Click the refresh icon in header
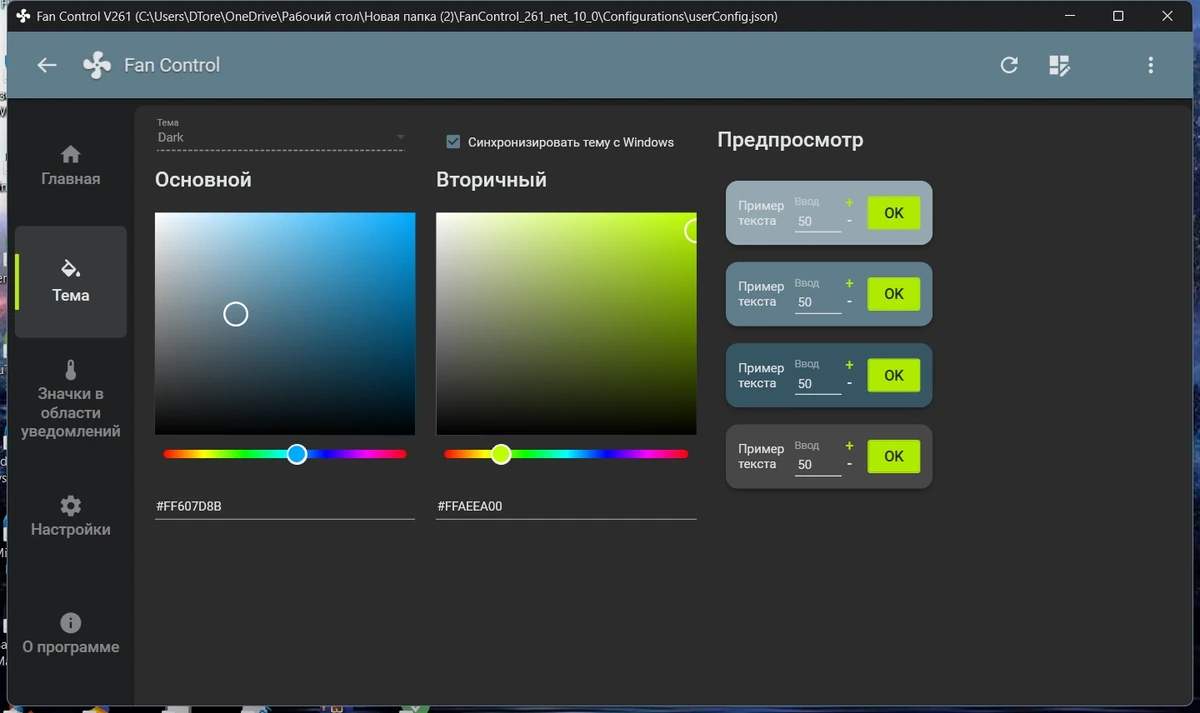Screen dimensions: 1200x713 click(1009, 65)
